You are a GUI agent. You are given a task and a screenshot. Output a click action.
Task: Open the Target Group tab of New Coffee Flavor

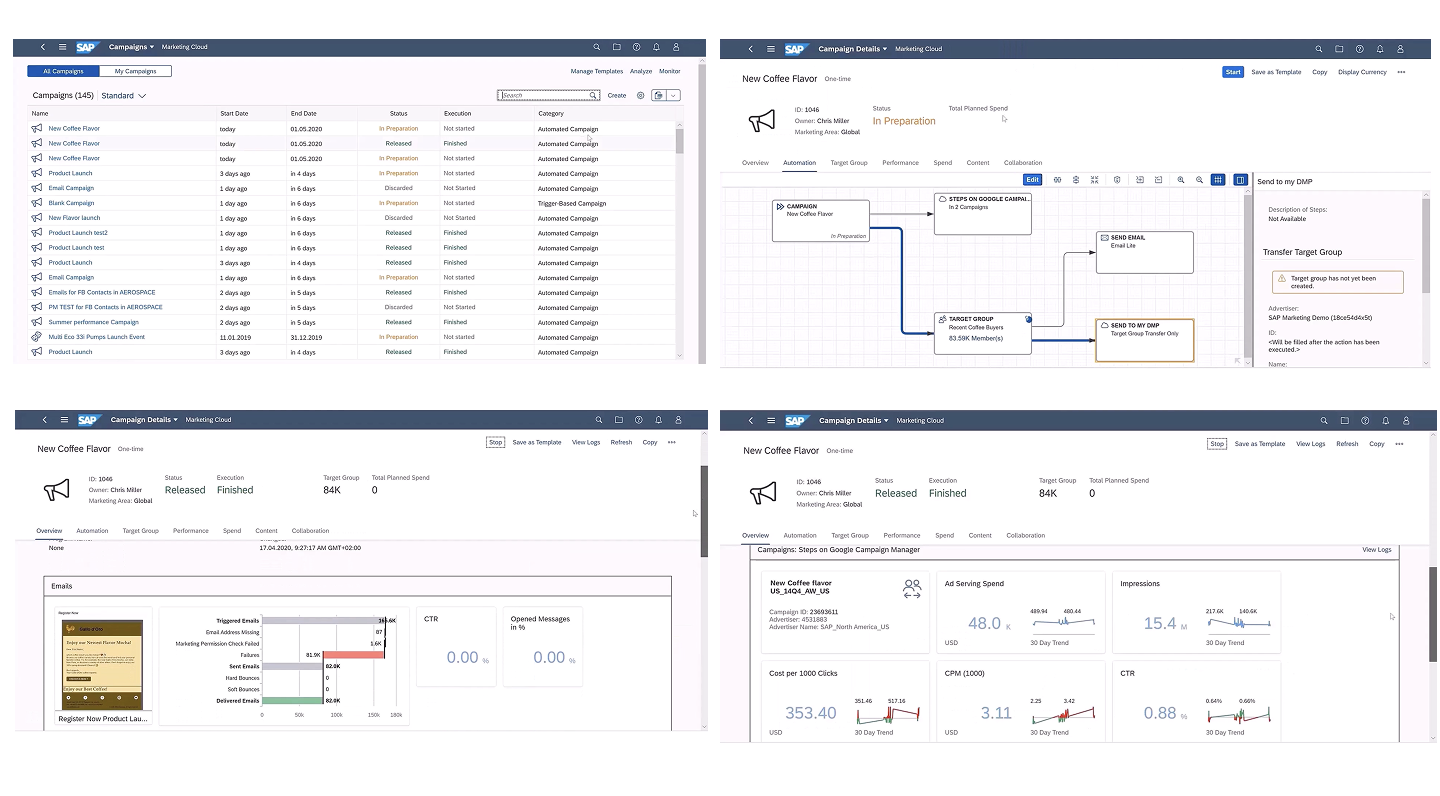coord(849,163)
